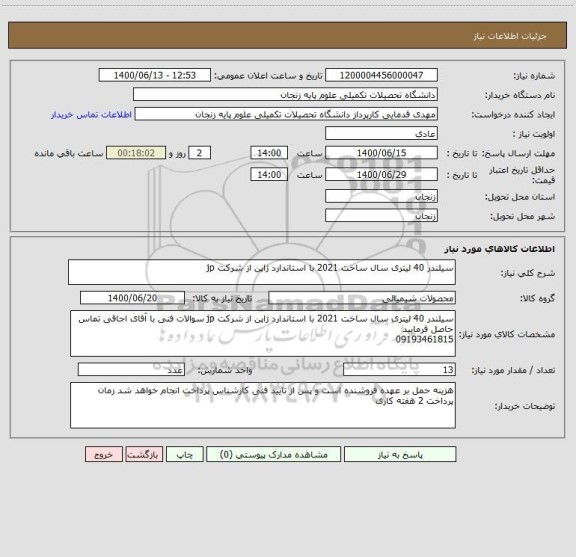Click product specifications text box with 09193461815
Image resolution: width=576 pixels, height=557 pixels.
[263, 334]
